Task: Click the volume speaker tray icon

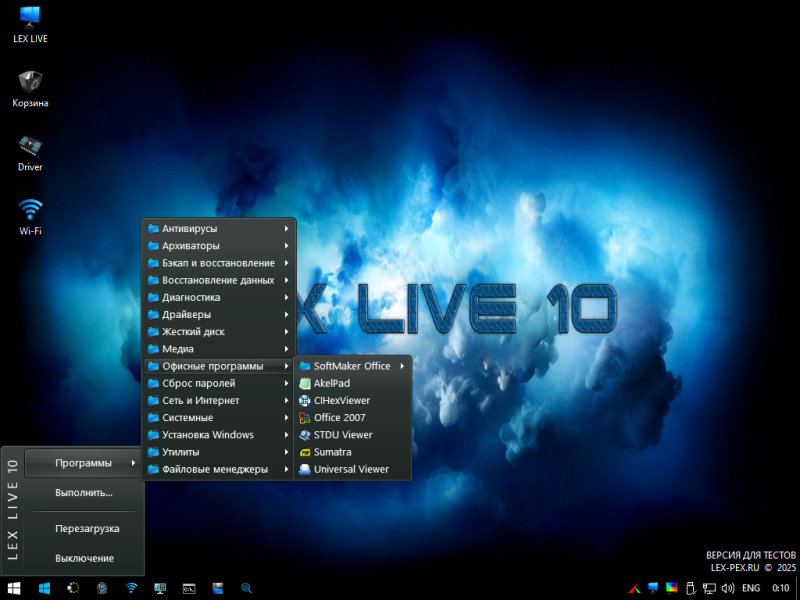Action: coord(728,588)
